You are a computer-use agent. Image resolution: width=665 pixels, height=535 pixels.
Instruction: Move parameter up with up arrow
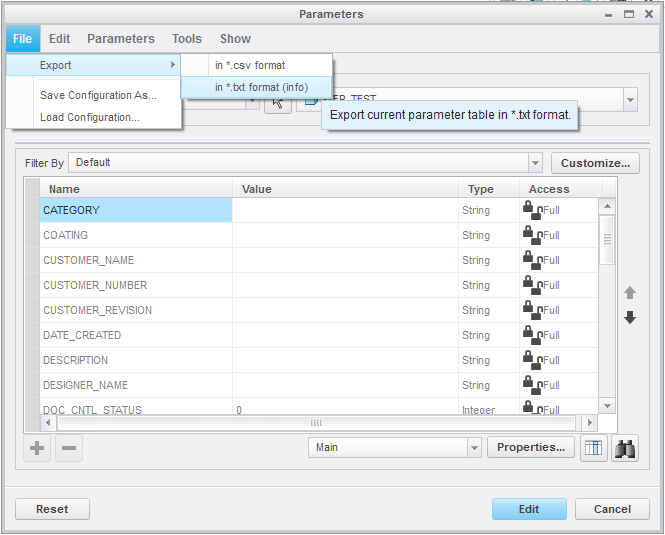(x=630, y=293)
